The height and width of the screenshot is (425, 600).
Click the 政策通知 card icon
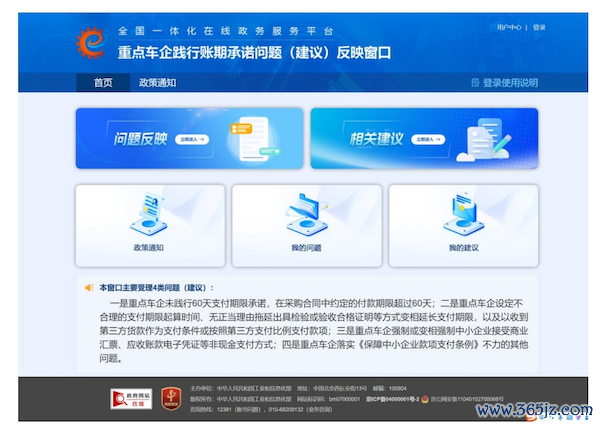[x=149, y=214]
